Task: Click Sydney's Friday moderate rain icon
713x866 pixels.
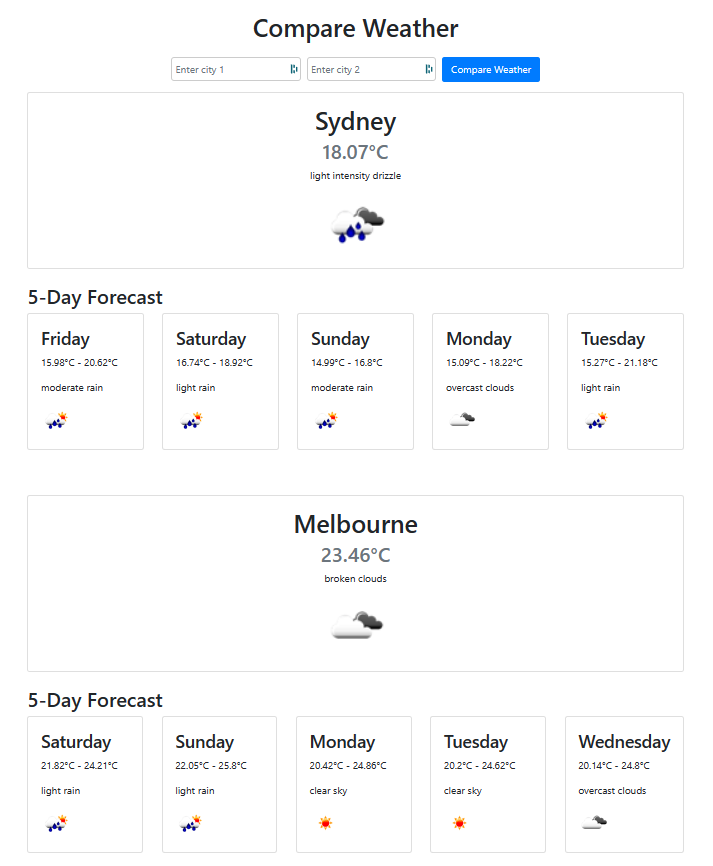Action: tap(57, 421)
